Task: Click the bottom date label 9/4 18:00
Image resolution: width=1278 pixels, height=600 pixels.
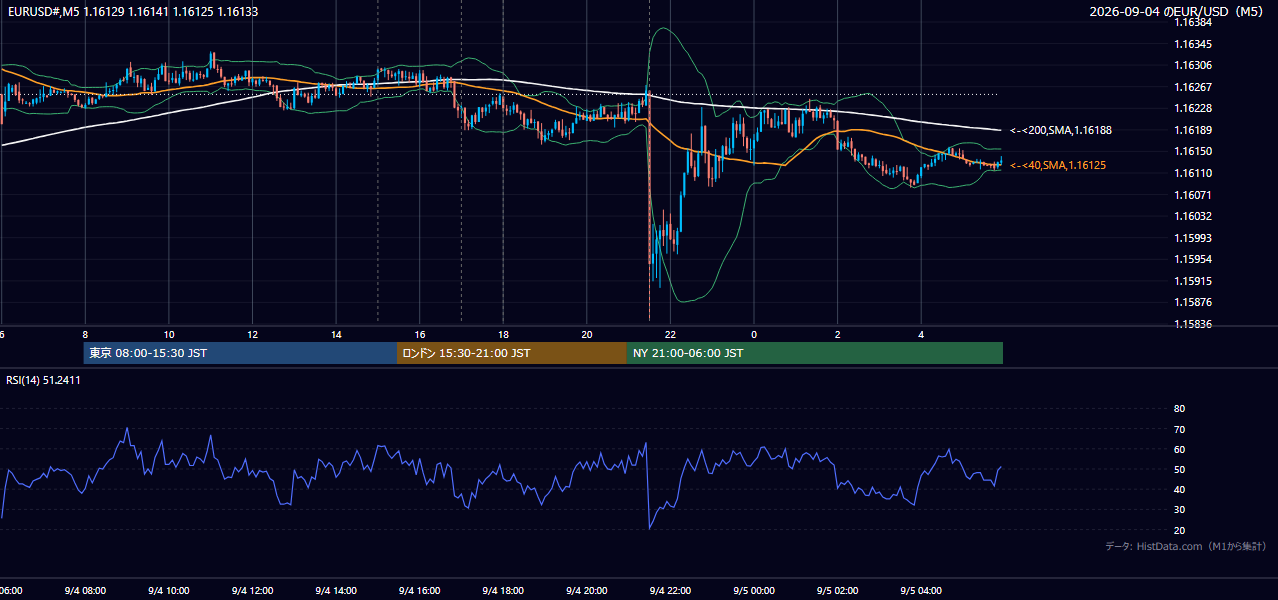Action: point(503,591)
